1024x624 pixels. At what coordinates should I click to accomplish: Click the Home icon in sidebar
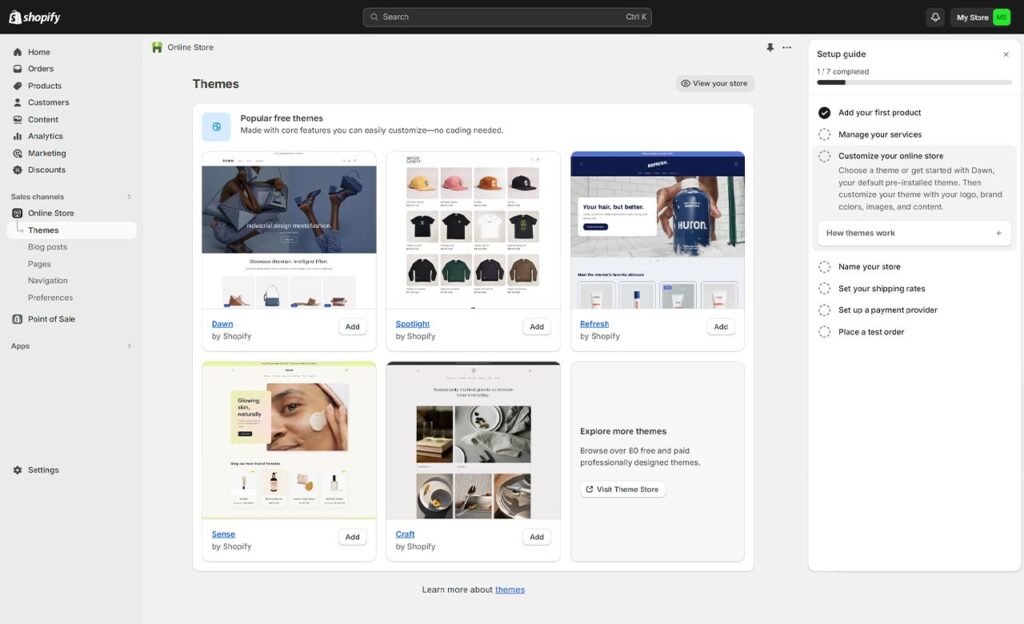(x=18, y=52)
